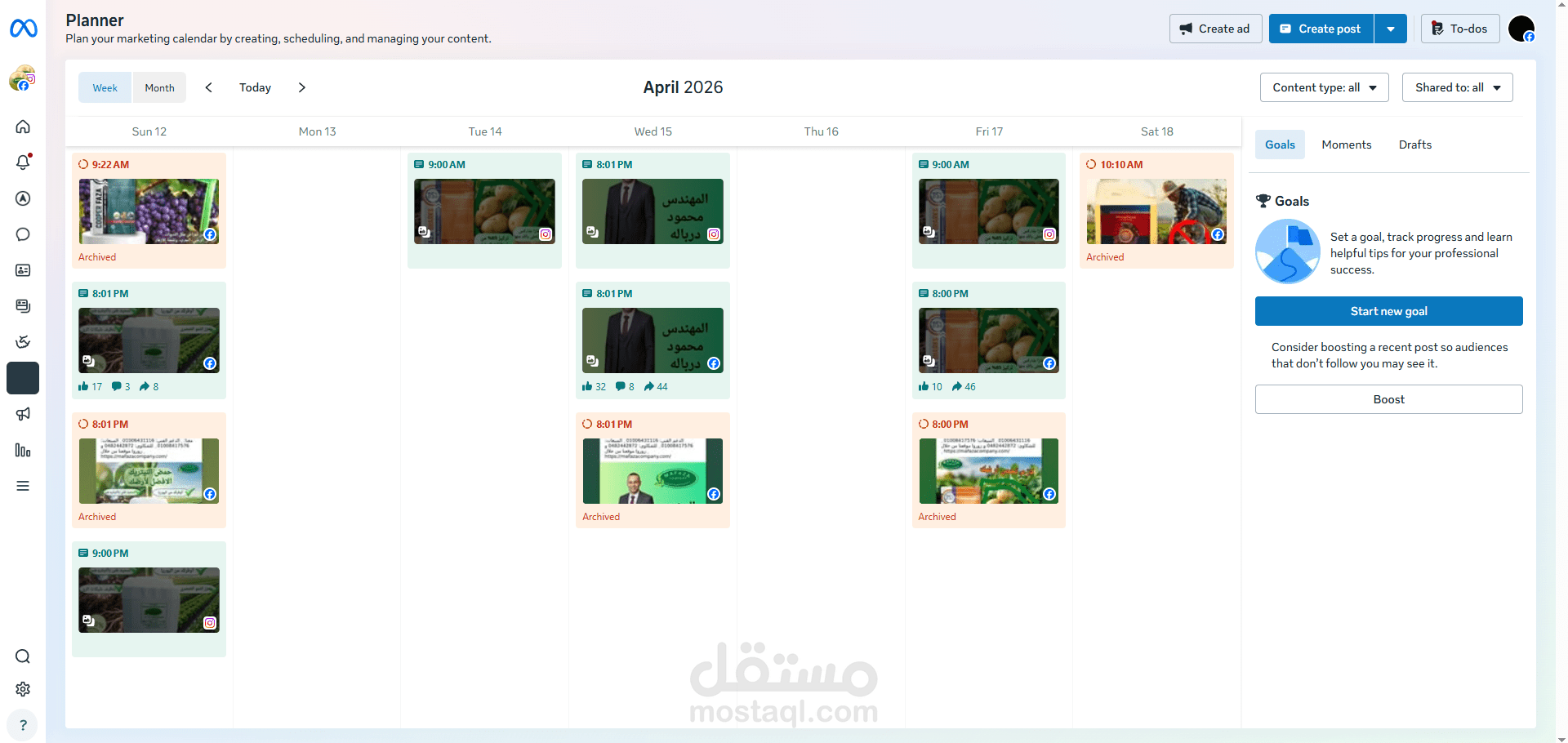Click the Meta logo in the sidebar
The image size is (1568, 743).
click(23, 29)
